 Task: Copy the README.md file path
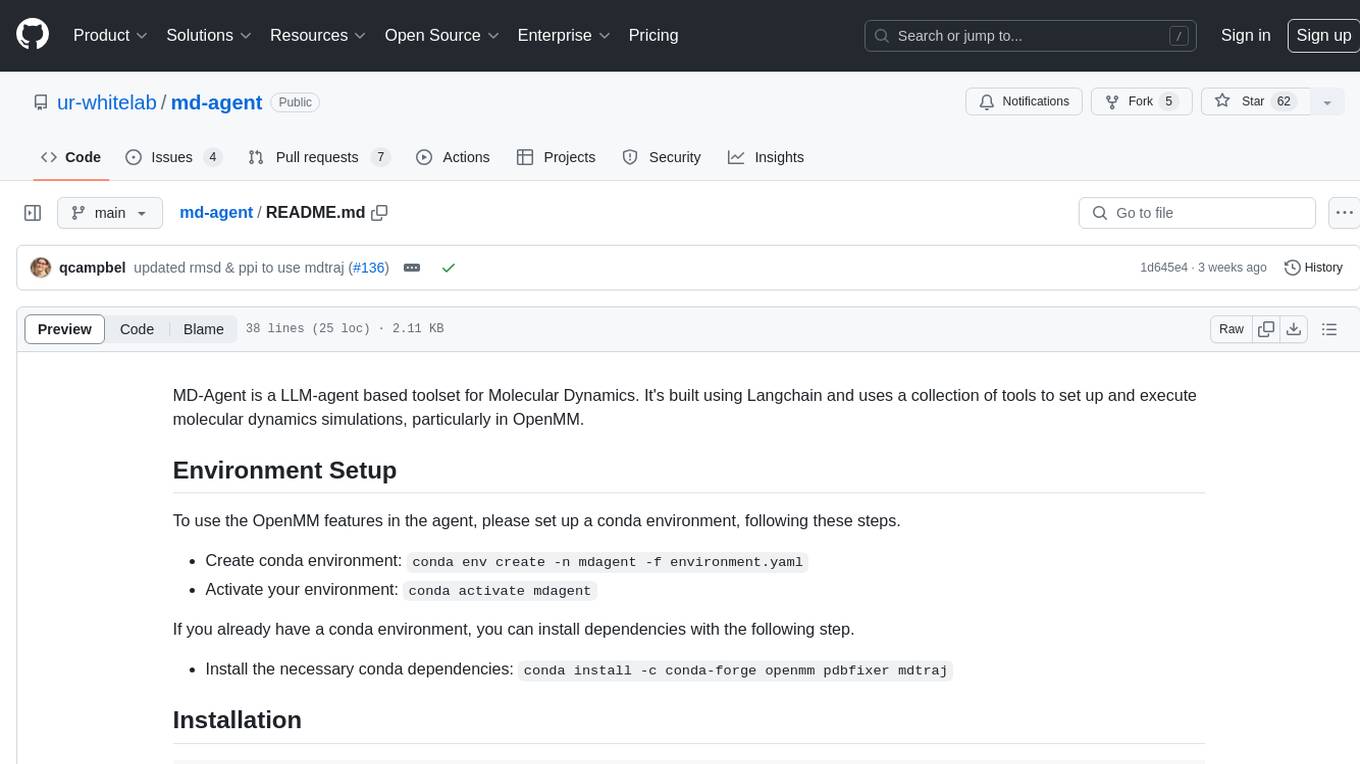[x=379, y=213]
